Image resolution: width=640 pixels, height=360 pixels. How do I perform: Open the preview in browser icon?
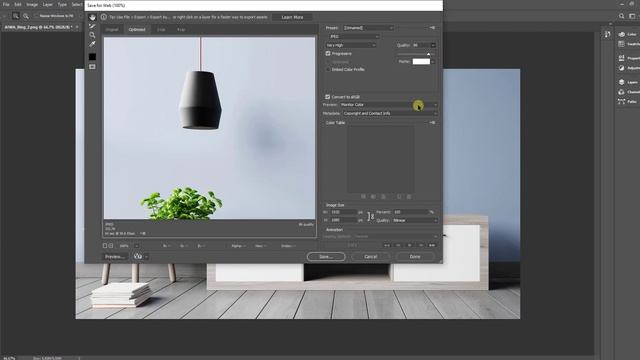138,256
